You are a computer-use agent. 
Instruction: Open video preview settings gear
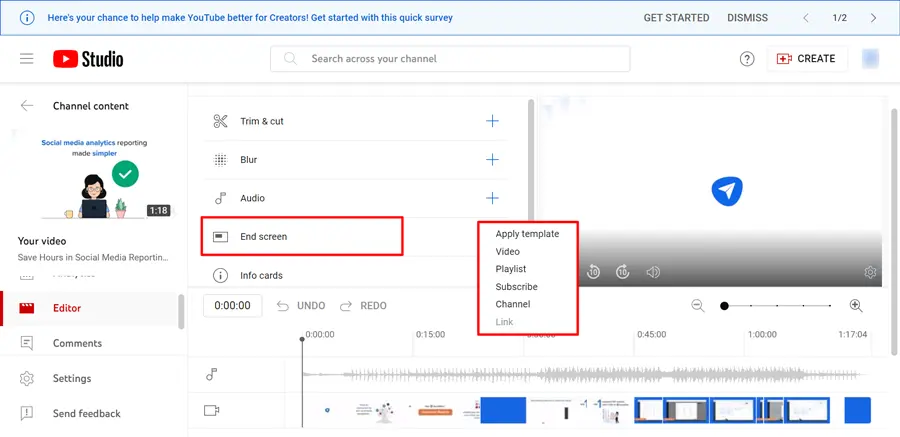[x=870, y=272]
